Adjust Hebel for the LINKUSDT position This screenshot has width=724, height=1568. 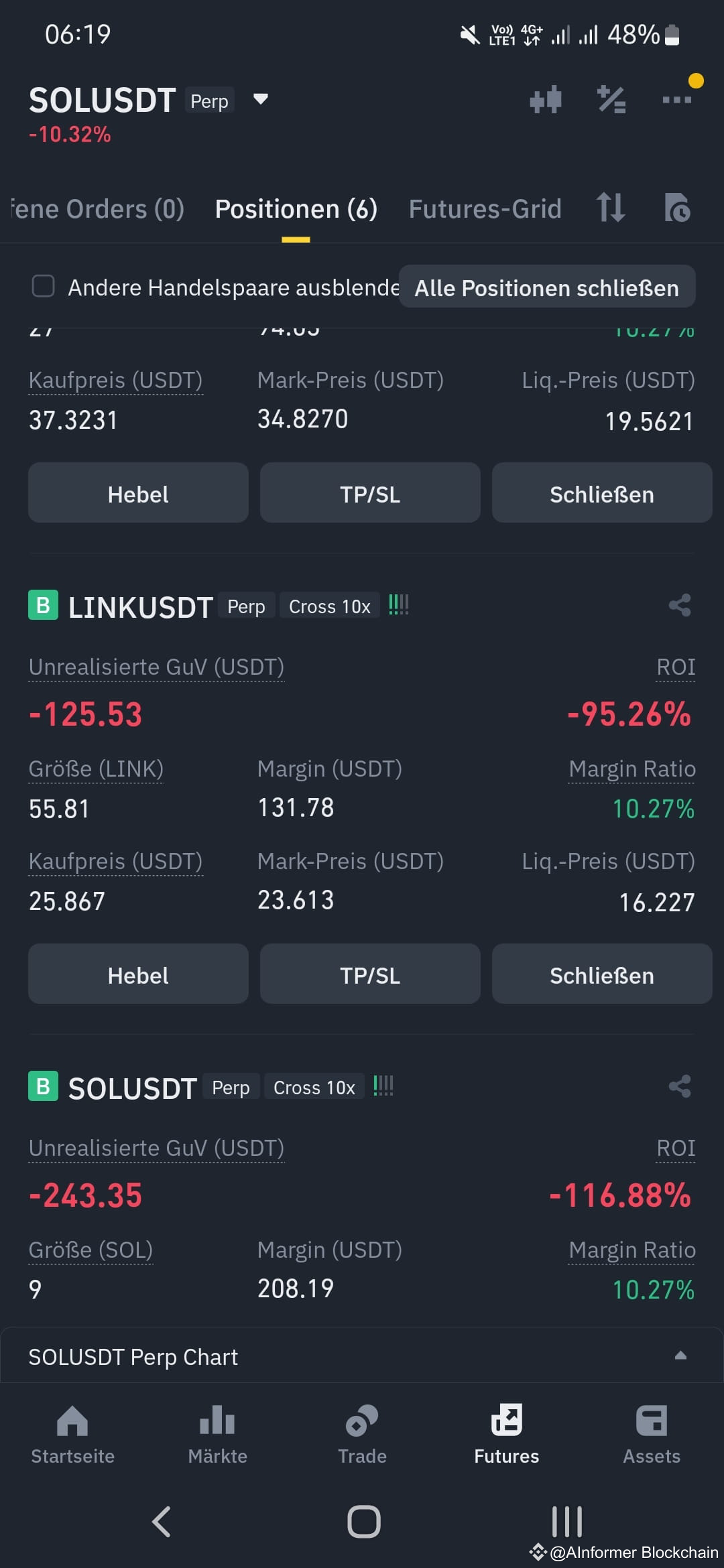[138, 974]
